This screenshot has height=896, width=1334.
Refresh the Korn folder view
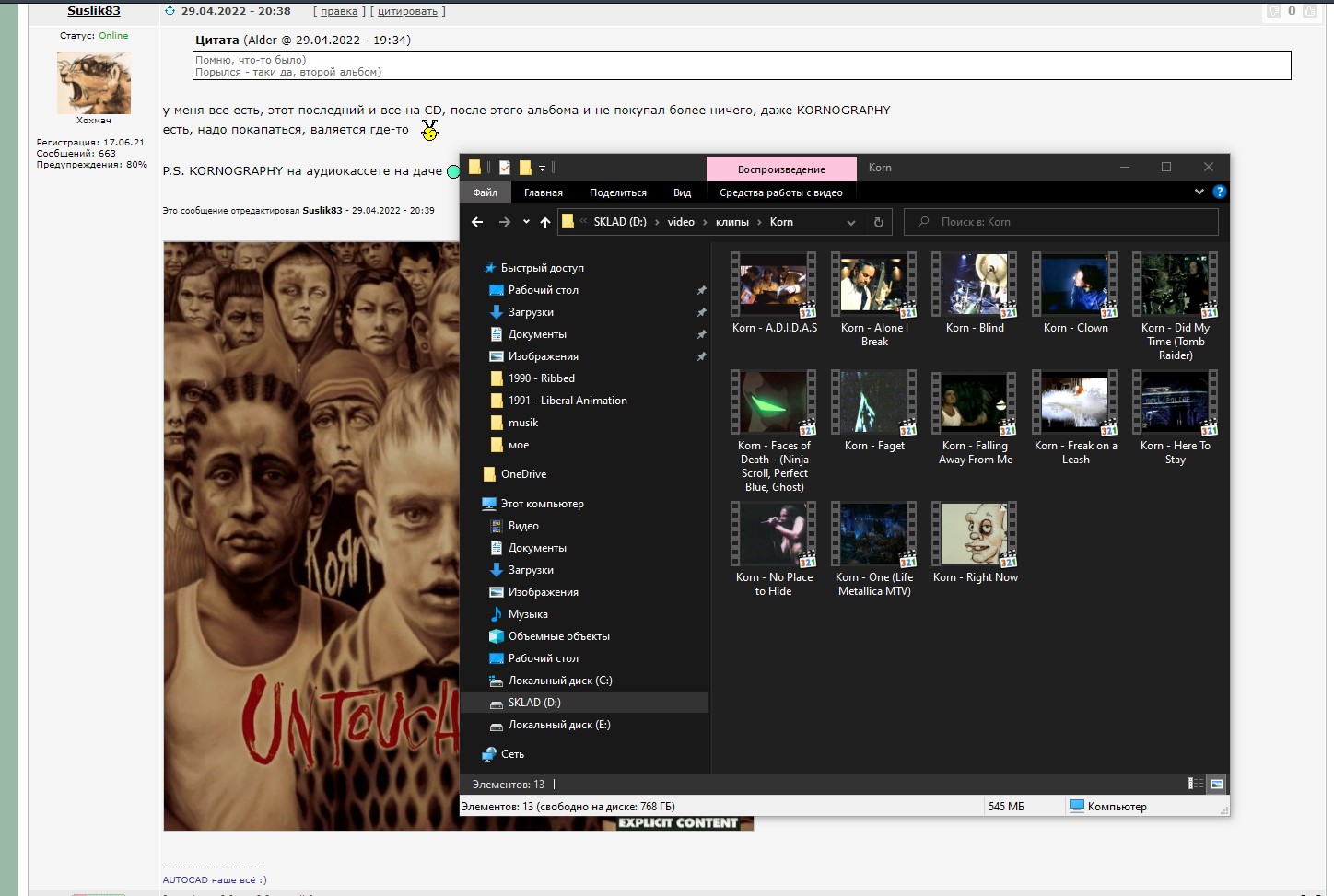pos(878,222)
